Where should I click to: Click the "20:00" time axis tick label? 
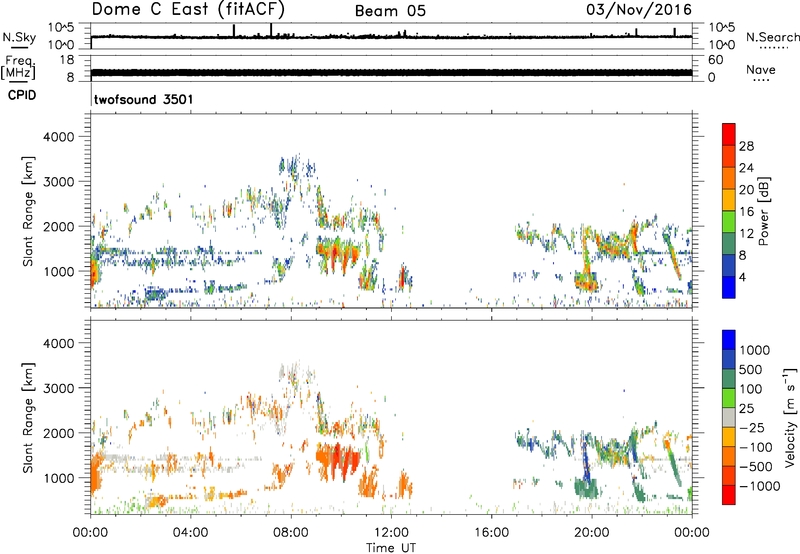pos(591,533)
